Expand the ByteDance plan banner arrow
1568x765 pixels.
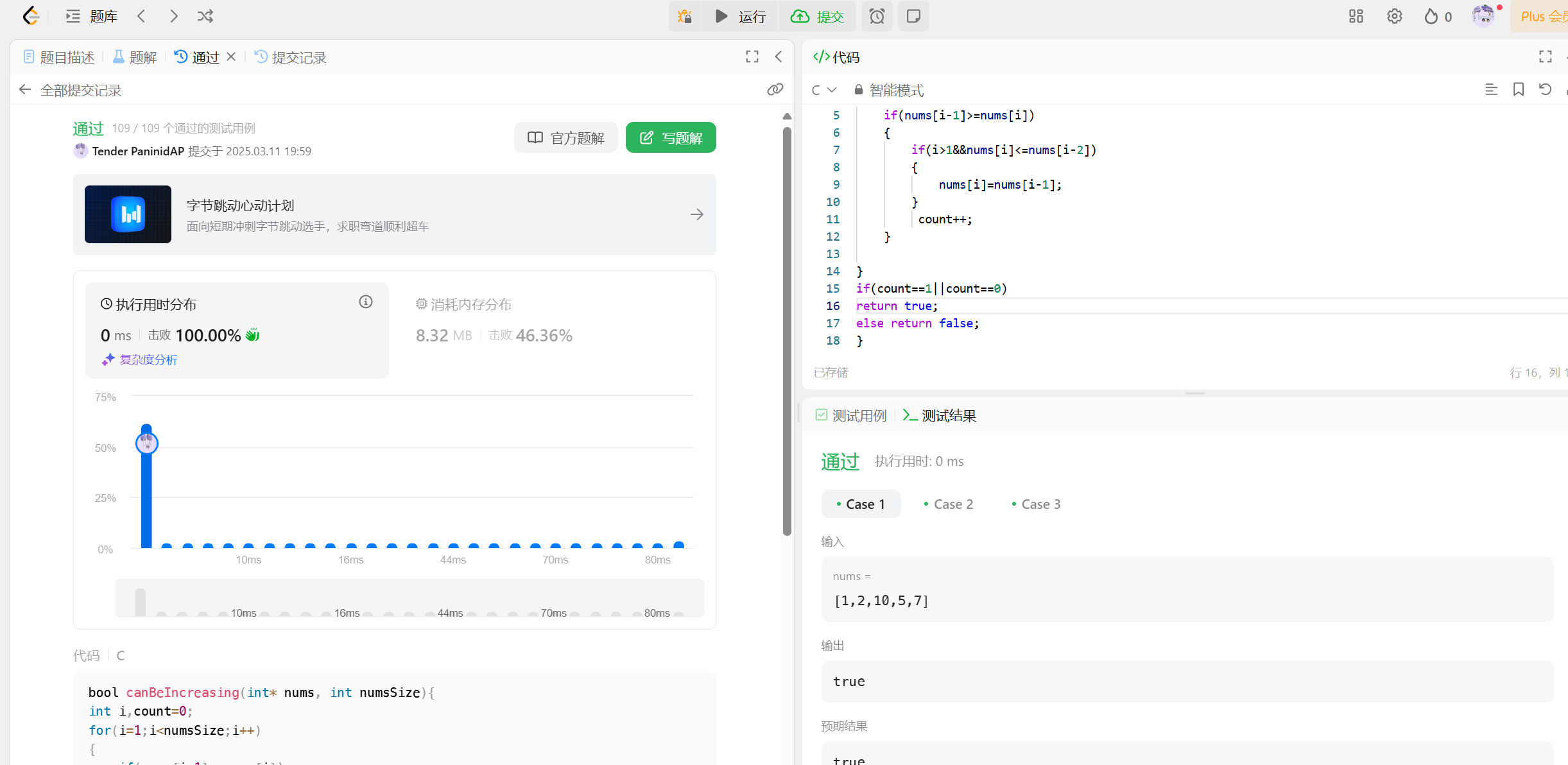coord(696,214)
